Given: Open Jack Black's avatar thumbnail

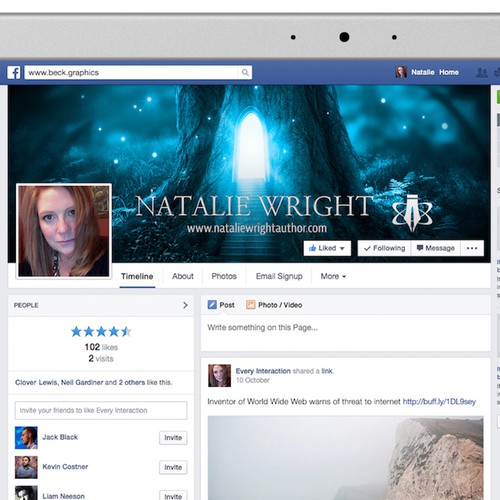Looking at the screenshot, I should point(26,438).
